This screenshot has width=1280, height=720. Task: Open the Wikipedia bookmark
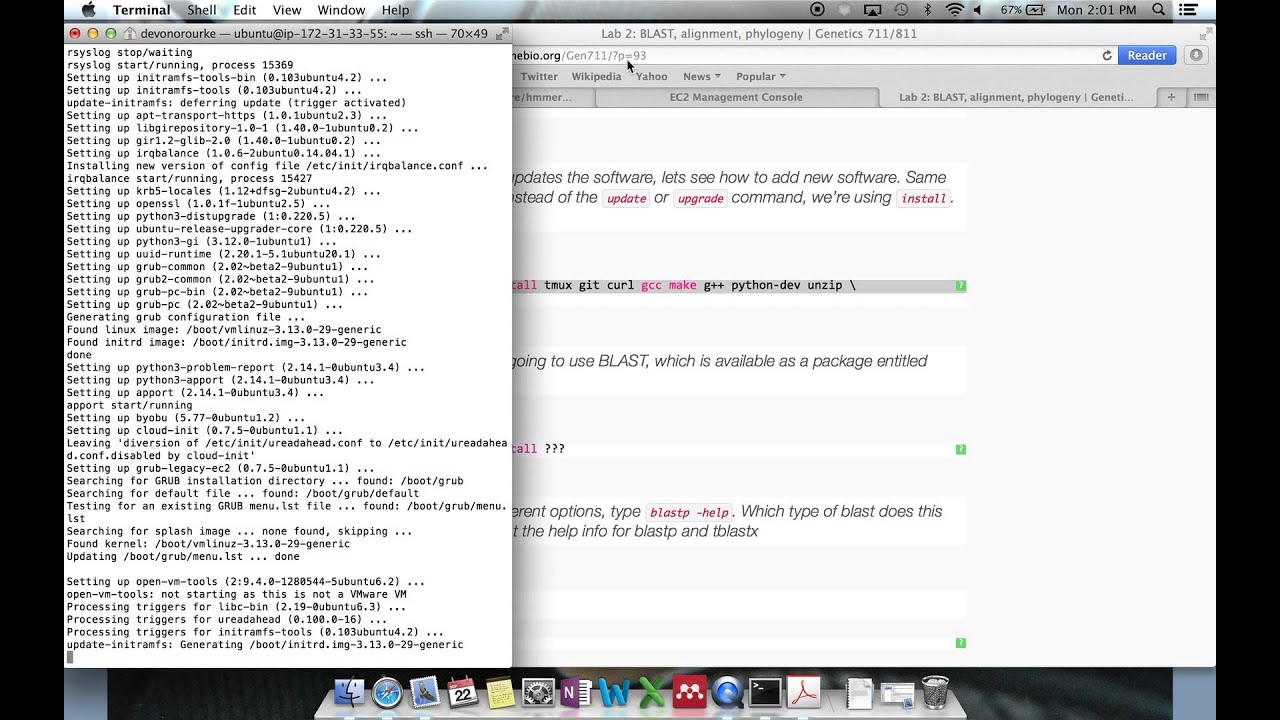click(x=596, y=76)
